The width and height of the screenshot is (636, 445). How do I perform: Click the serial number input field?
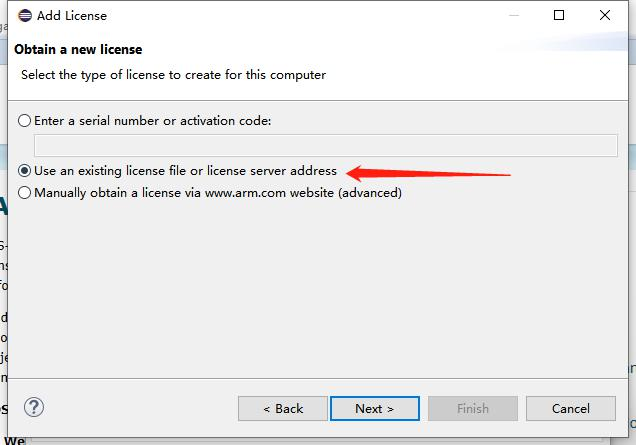[325, 146]
